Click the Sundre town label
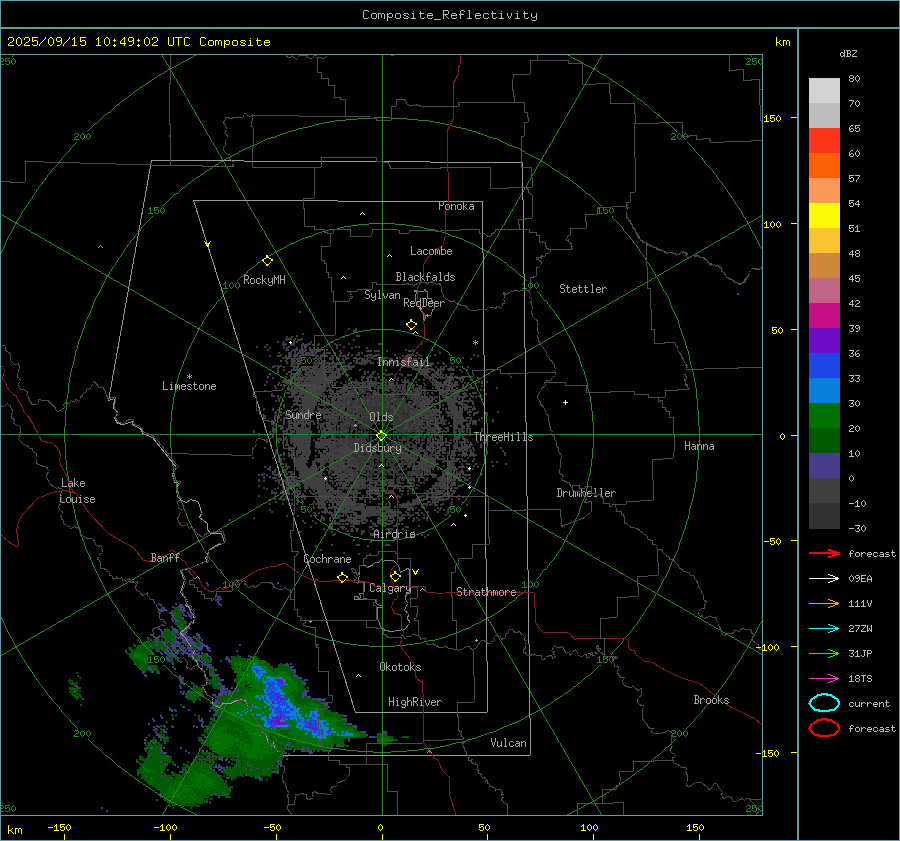This screenshot has width=900, height=841. point(303,414)
